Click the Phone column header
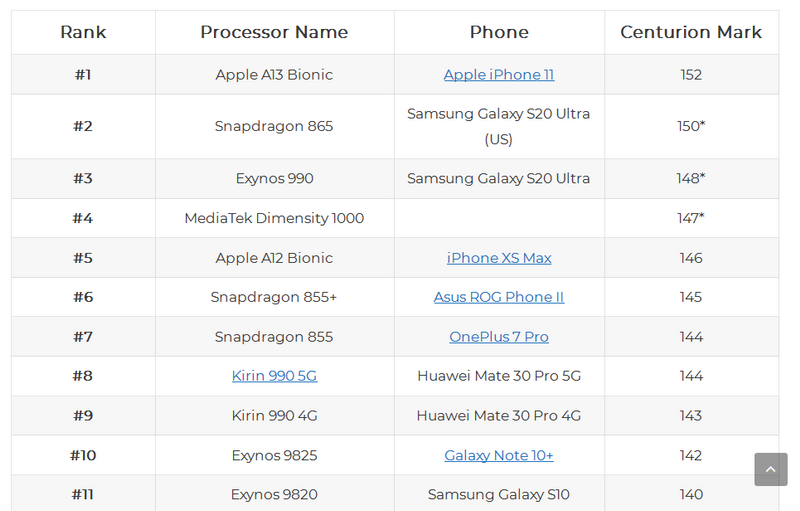The width and height of the screenshot is (800, 511). (499, 32)
